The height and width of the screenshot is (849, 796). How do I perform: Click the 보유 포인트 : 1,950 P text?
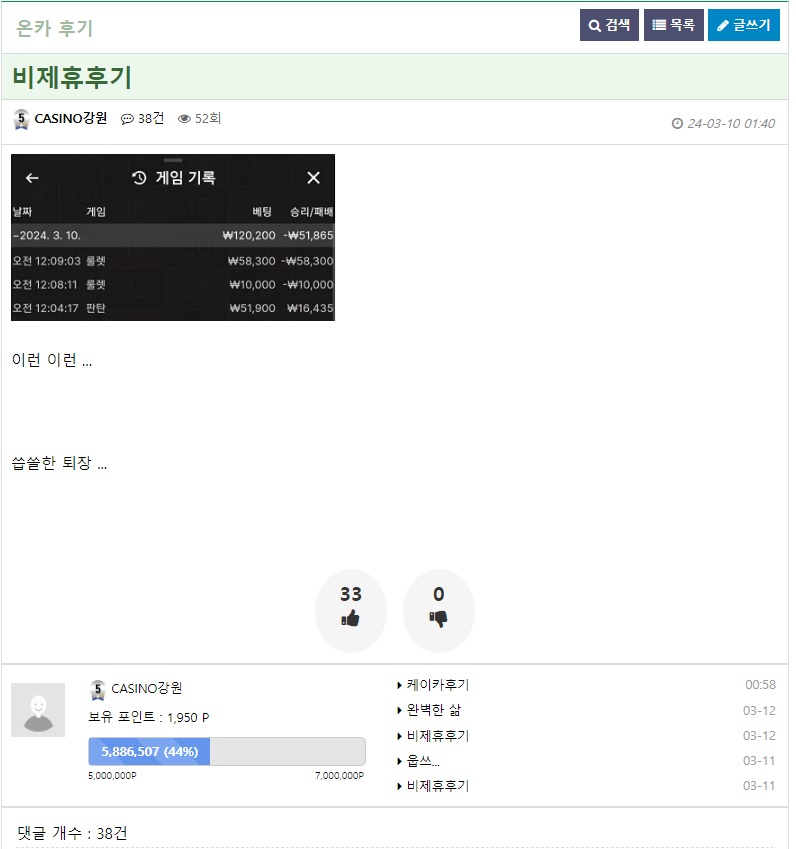(149, 717)
